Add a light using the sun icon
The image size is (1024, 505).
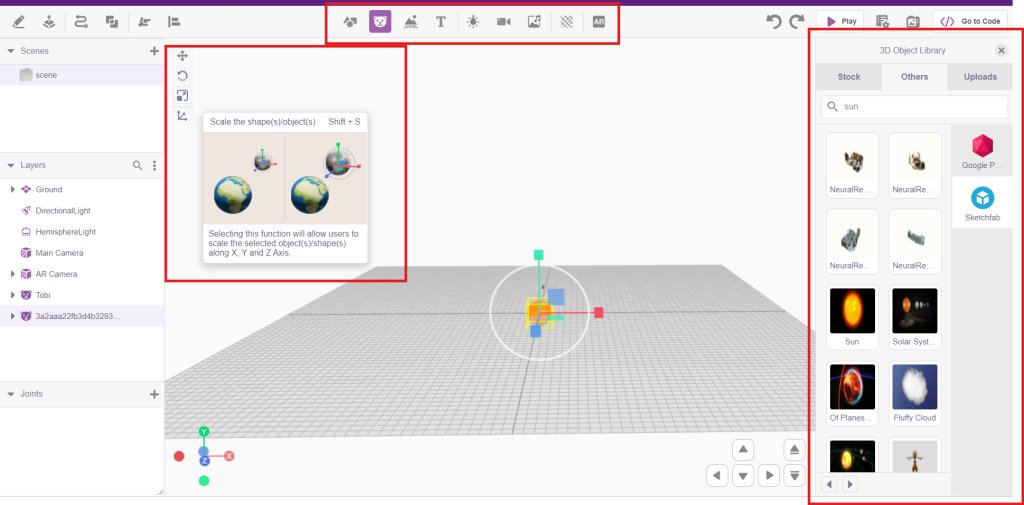coord(473,21)
